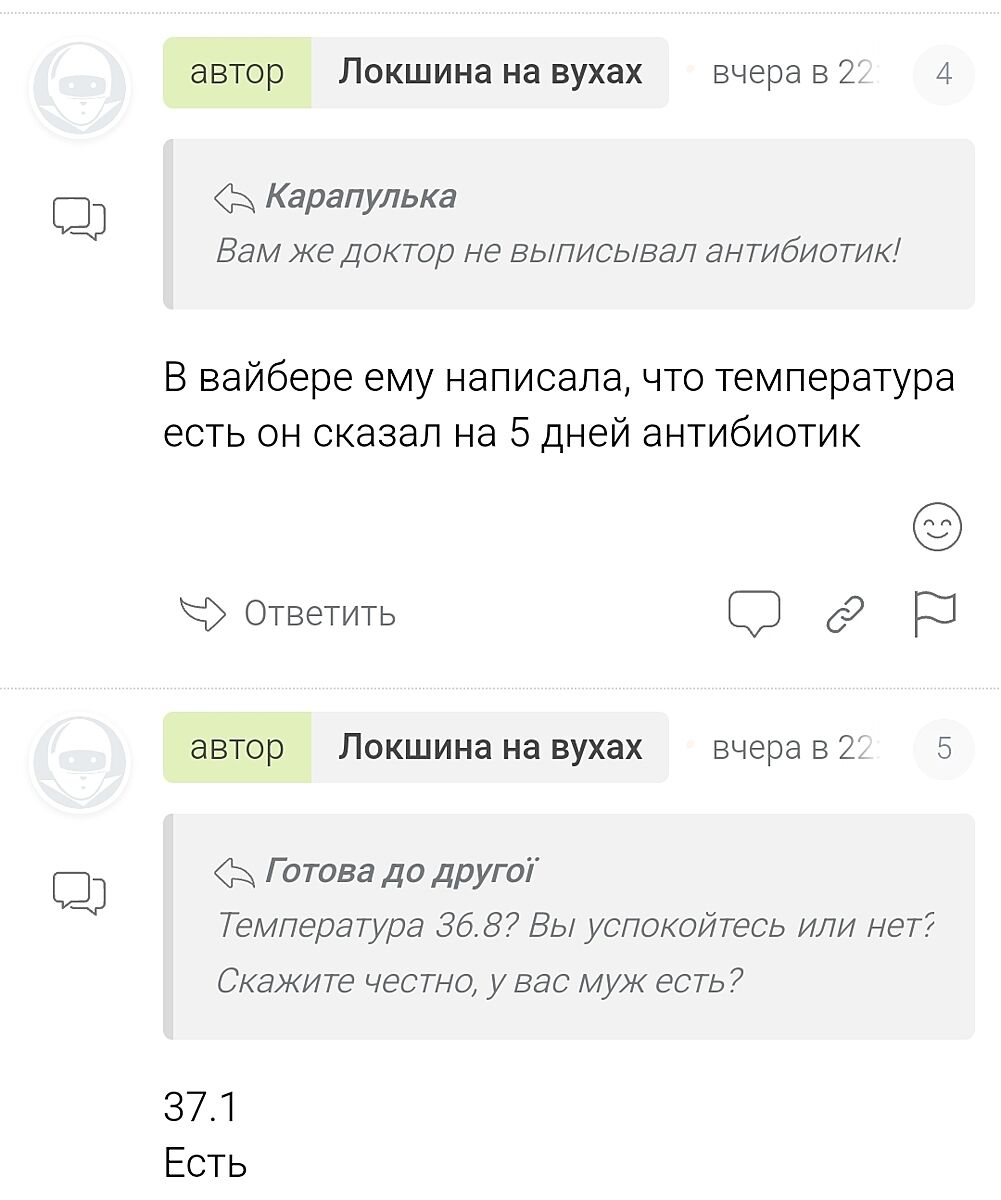The width and height of the screenshot is (1001, 1200).
Task: Report first comment with flag icon
Action: [x=935, y=613]
